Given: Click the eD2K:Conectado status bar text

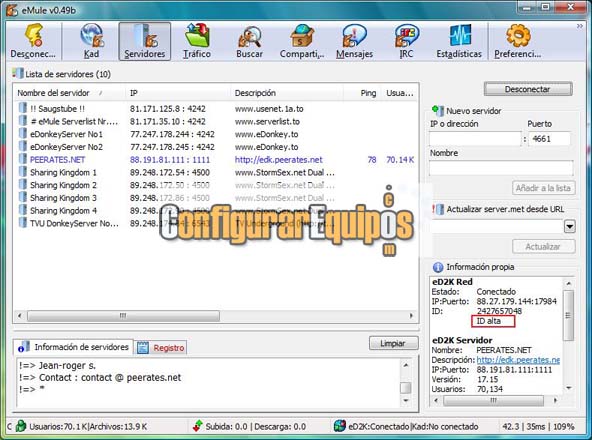Looking at the screenshot, I should pos(379,426).
